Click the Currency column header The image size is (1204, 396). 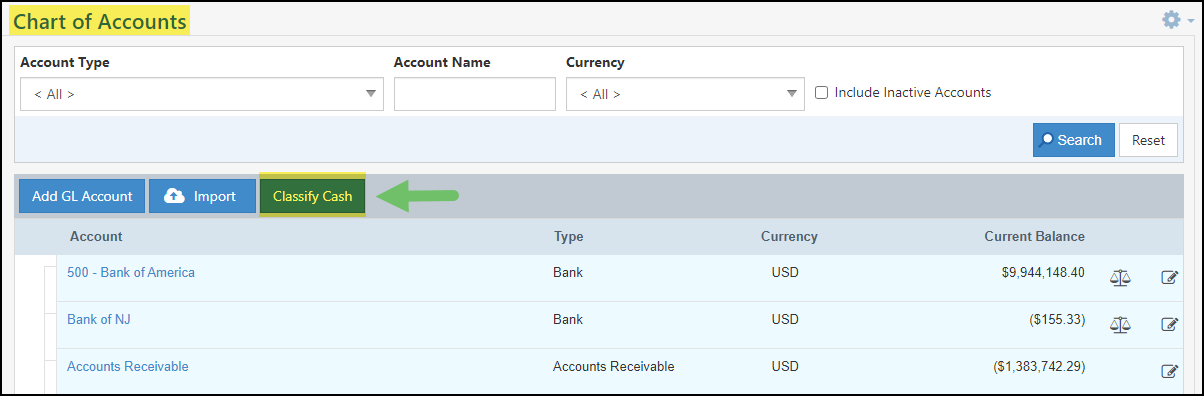(x=789, y=237)
